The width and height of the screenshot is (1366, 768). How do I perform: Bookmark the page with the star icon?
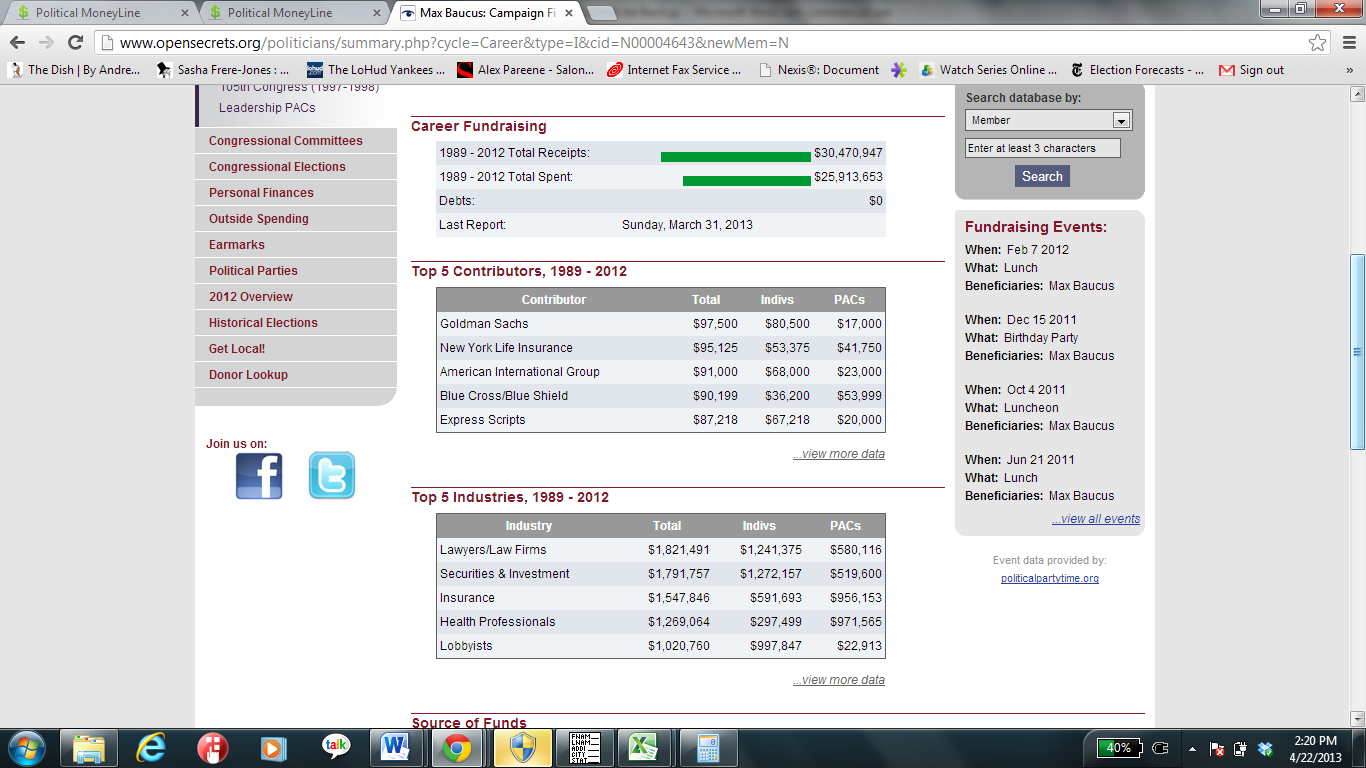tap(1318, 43)
